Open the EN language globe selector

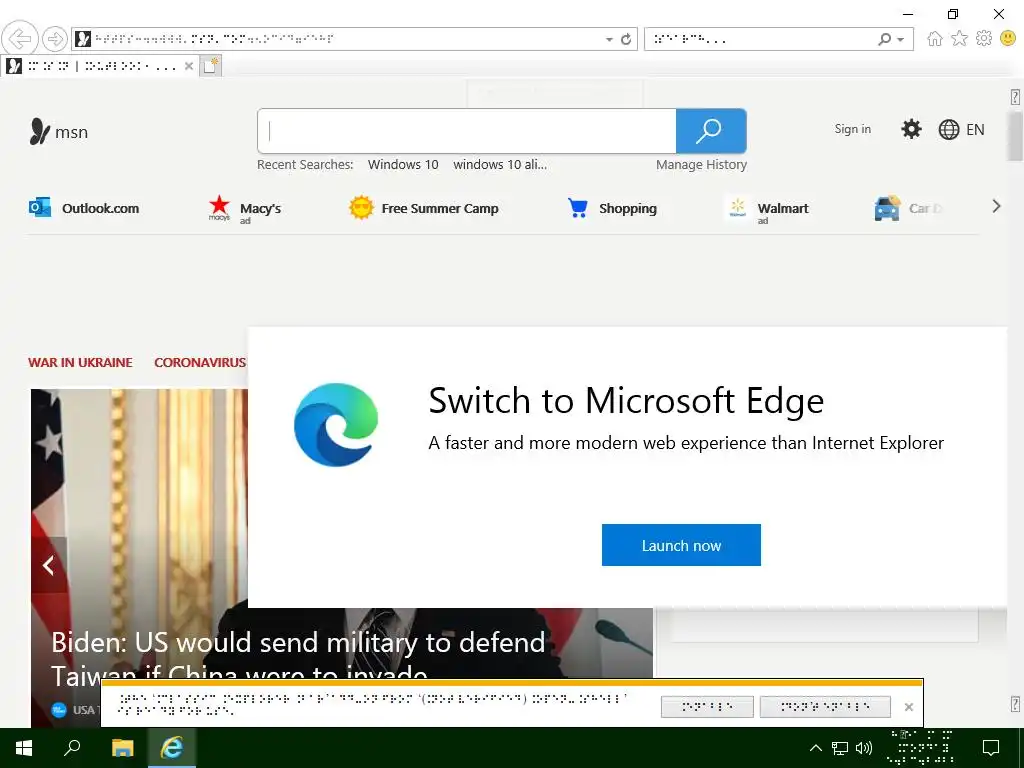pyautogui.click(x=961, y=129)
